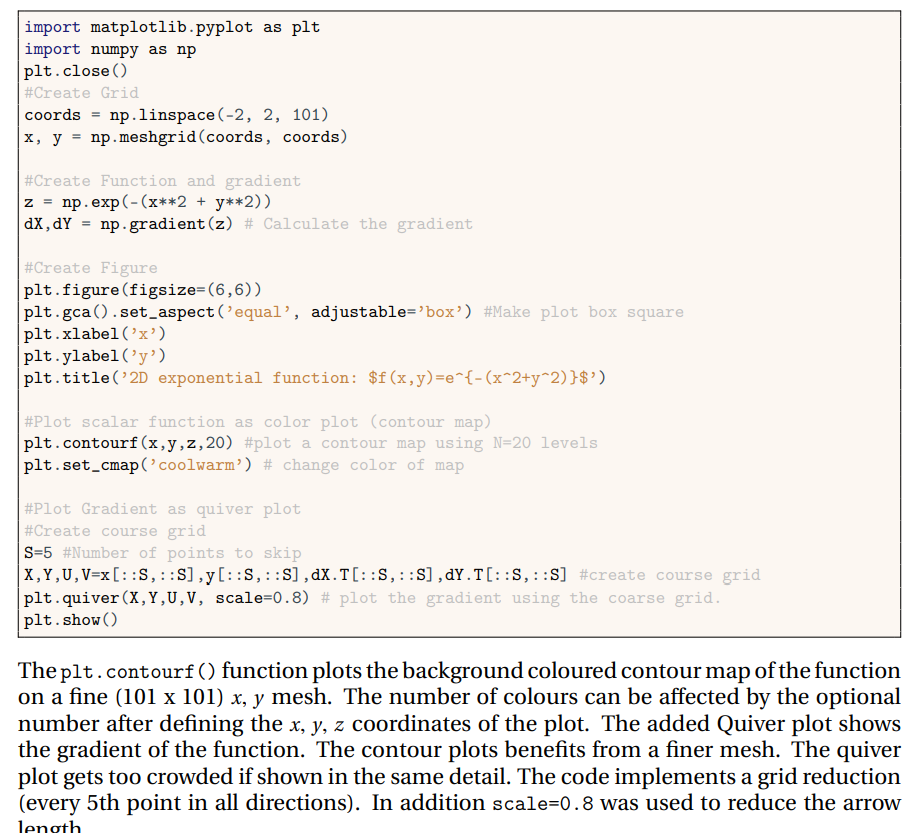Click the plt.set_cmap('coolwarm') code

coord(138,465)
